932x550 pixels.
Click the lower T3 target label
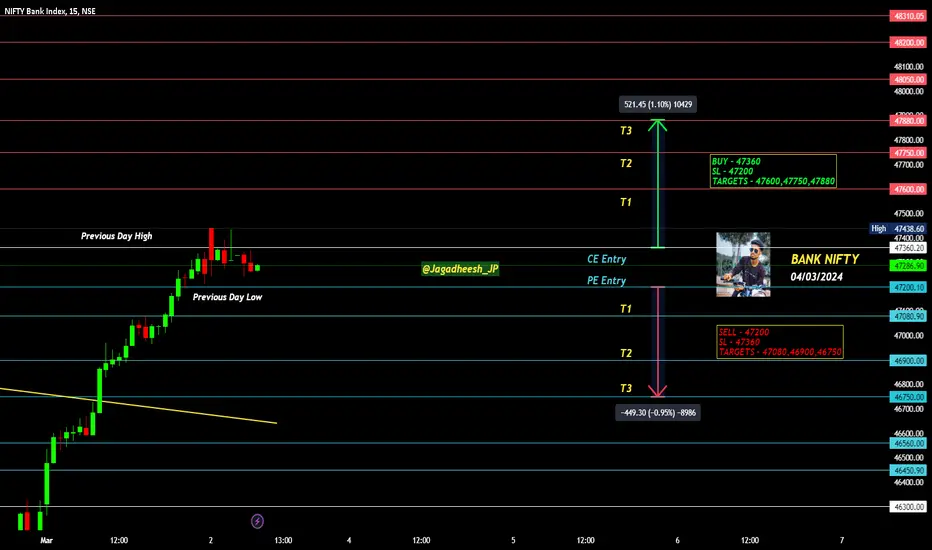(626, 388)
